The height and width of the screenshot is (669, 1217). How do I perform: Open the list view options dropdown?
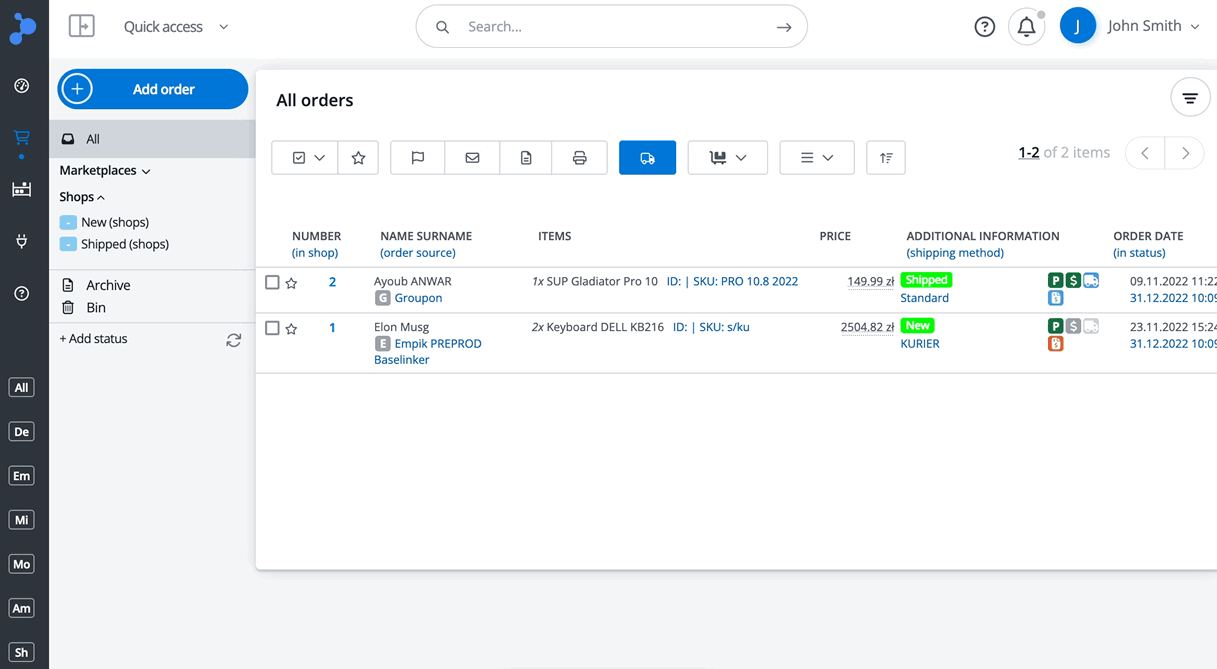pyautogui.click(x=817, y=158)
